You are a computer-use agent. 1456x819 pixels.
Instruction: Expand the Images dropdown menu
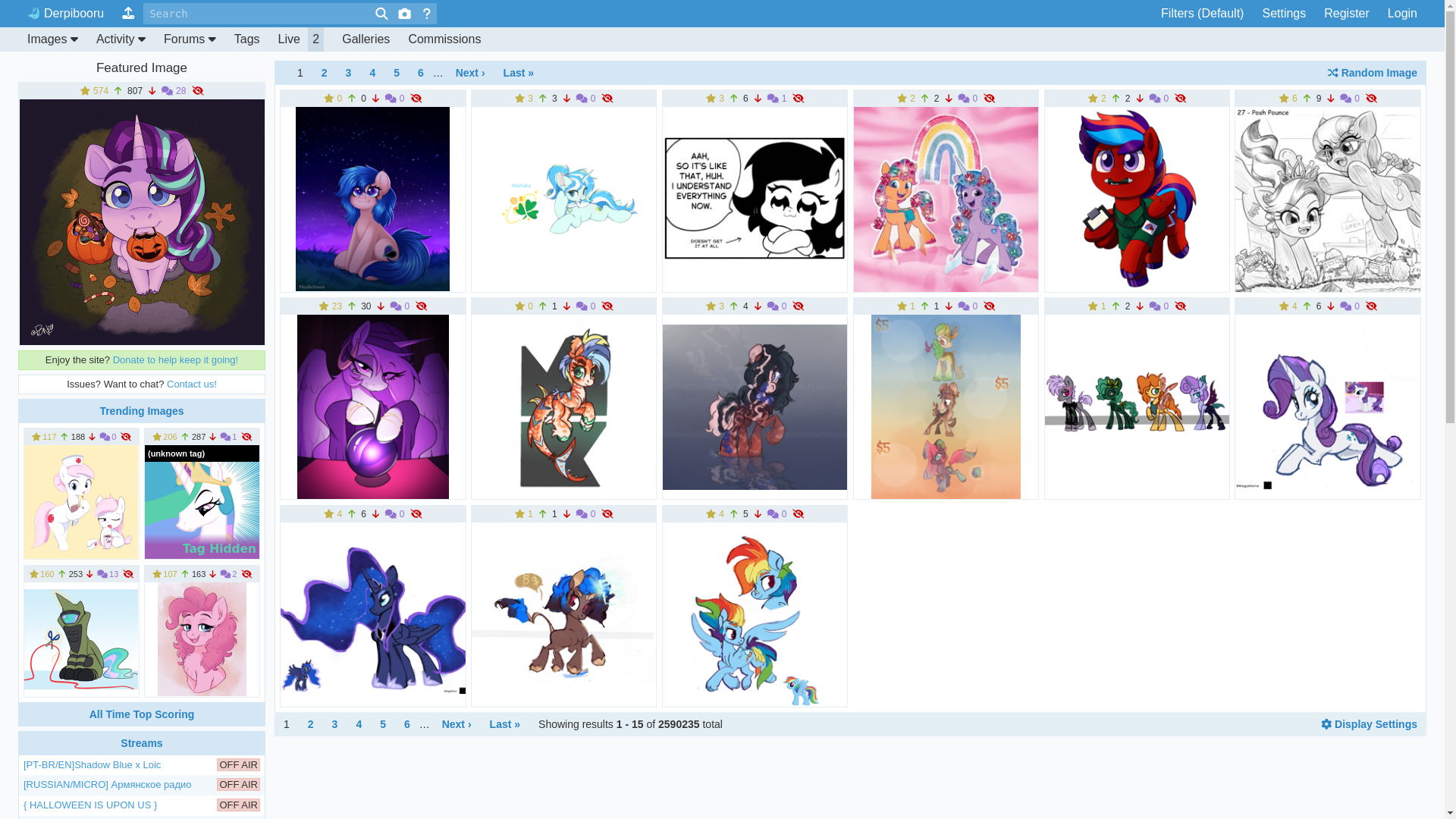[52, 39]
